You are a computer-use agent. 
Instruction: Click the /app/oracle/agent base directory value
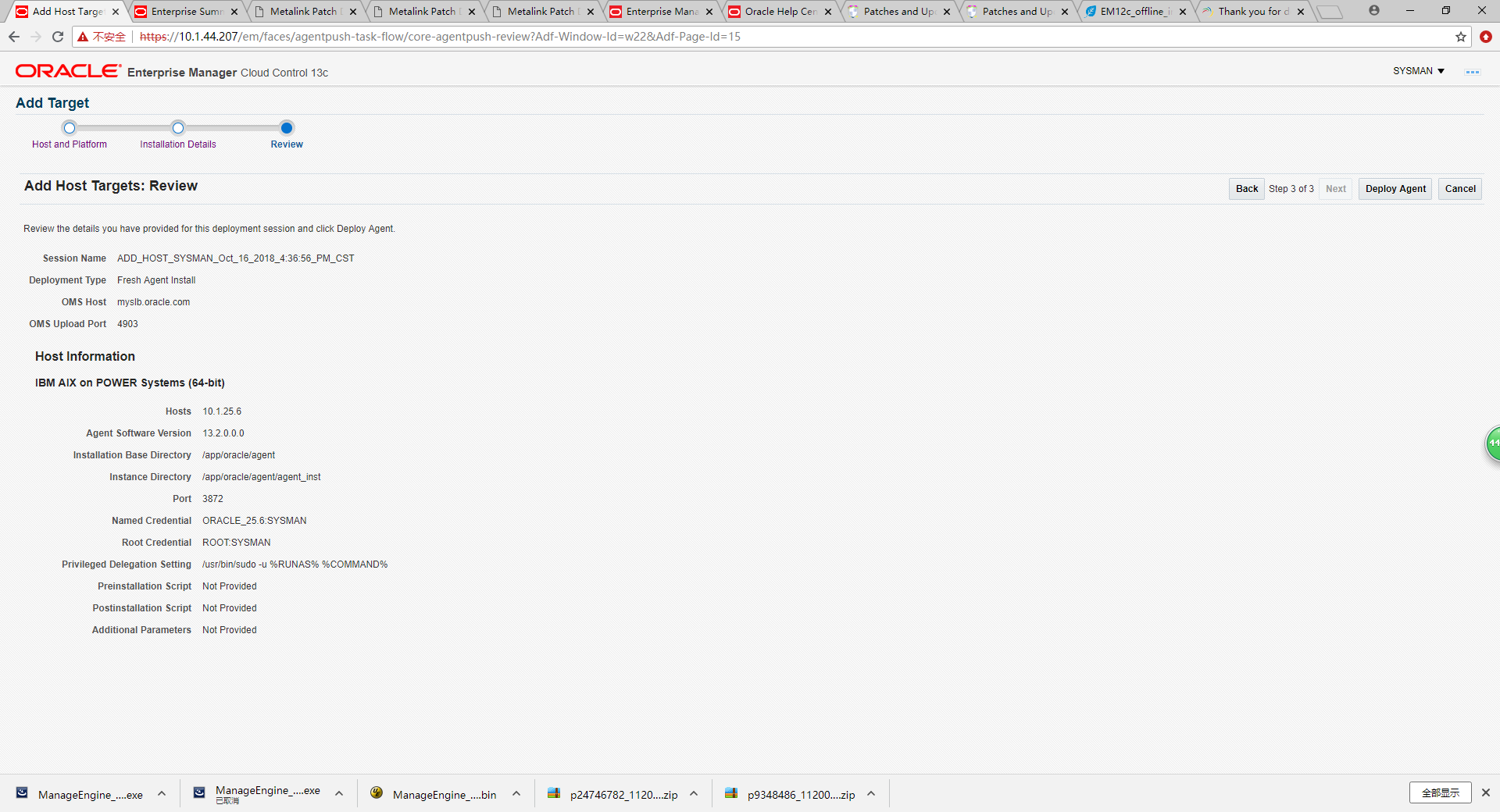click(238, 455)
